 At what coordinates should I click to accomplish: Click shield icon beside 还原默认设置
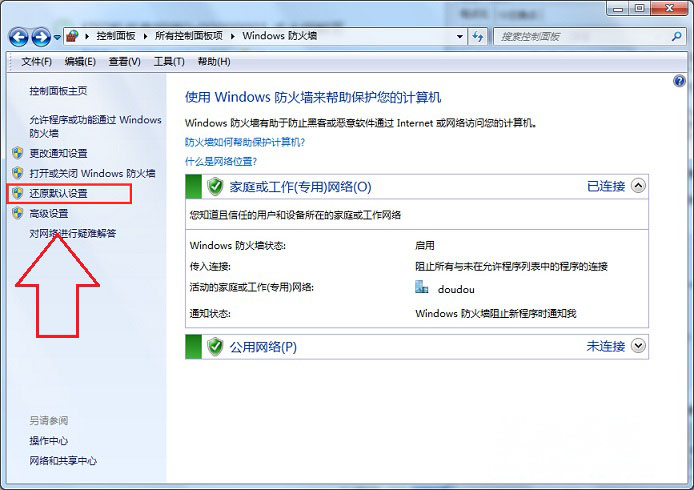[x=18, y=193]
